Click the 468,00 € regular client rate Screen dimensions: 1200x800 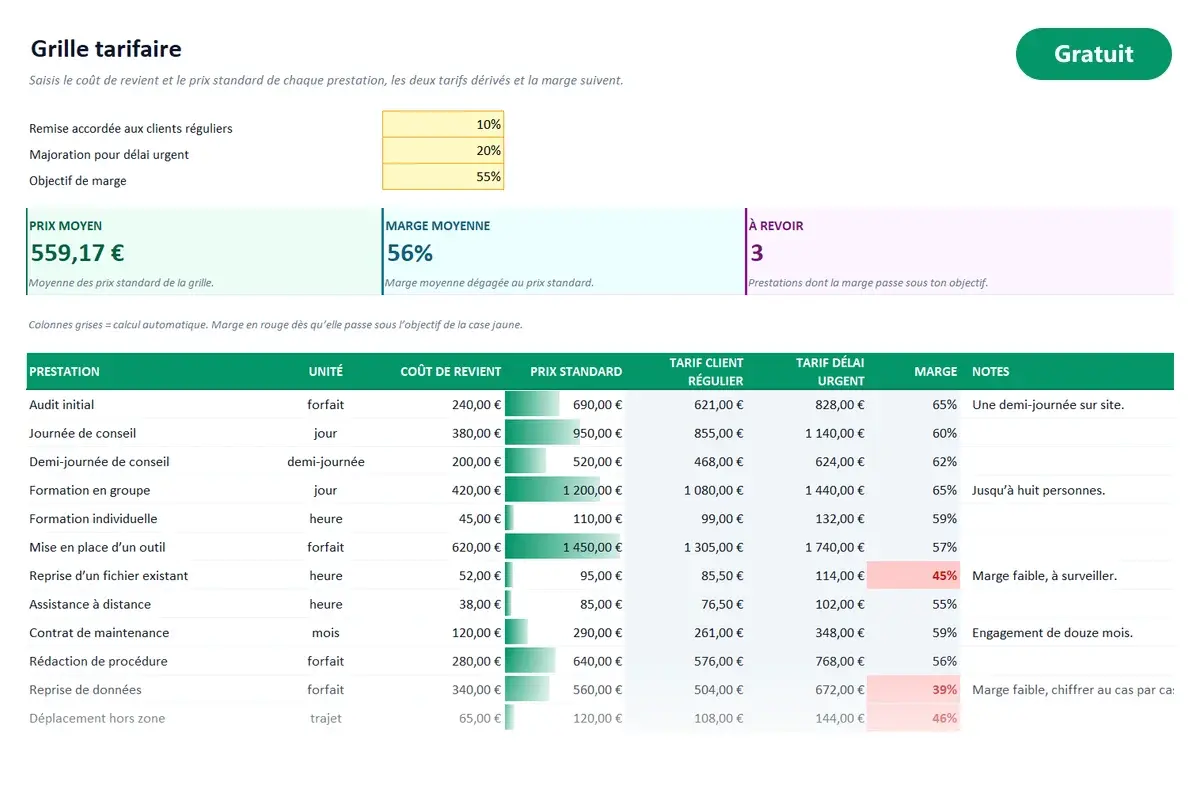point(719,462)
